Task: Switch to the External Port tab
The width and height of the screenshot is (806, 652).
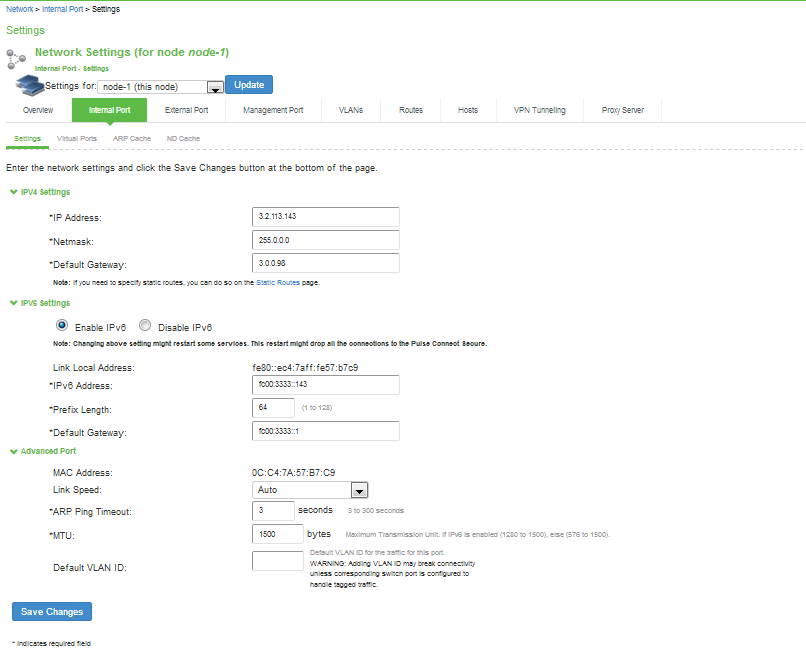Action: click(x=186, y=110)
